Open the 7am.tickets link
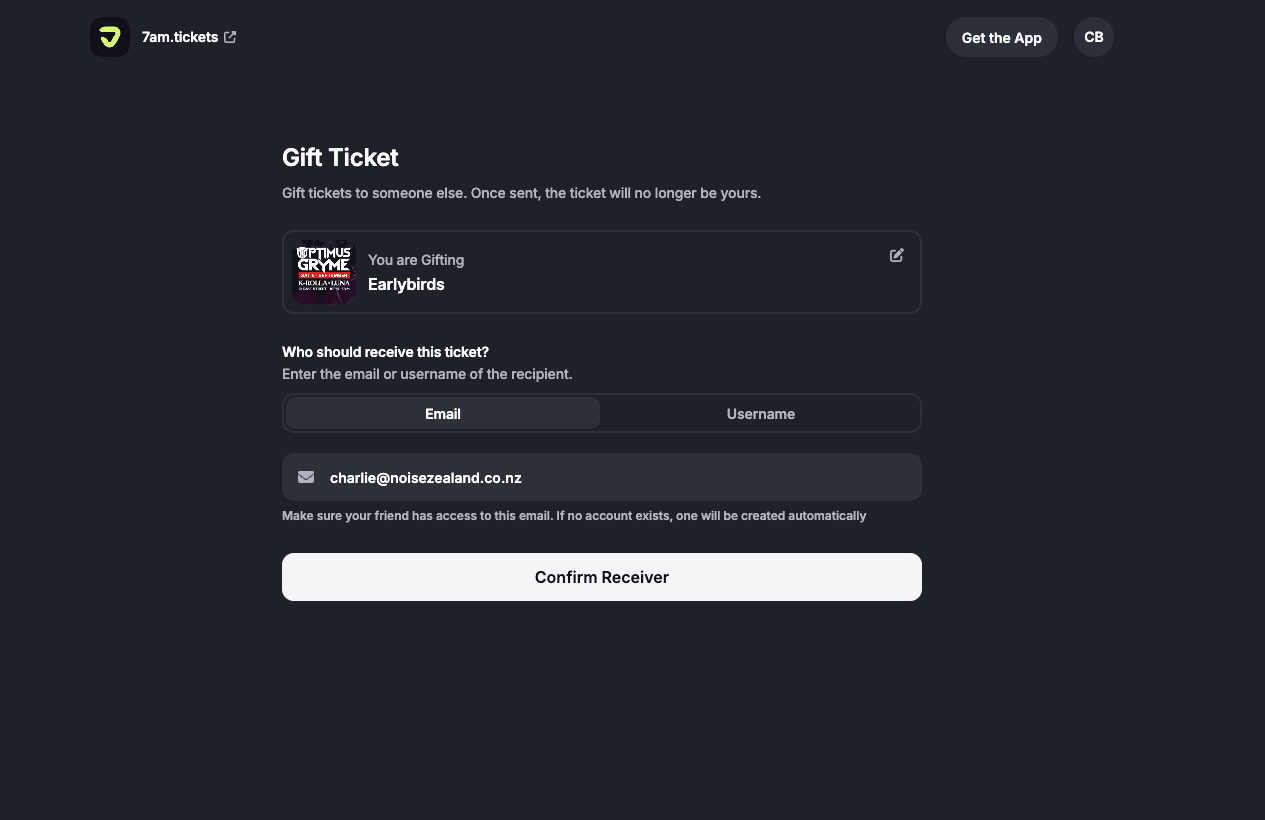Viewport: 1265px width, 820px height. [180, 37]
